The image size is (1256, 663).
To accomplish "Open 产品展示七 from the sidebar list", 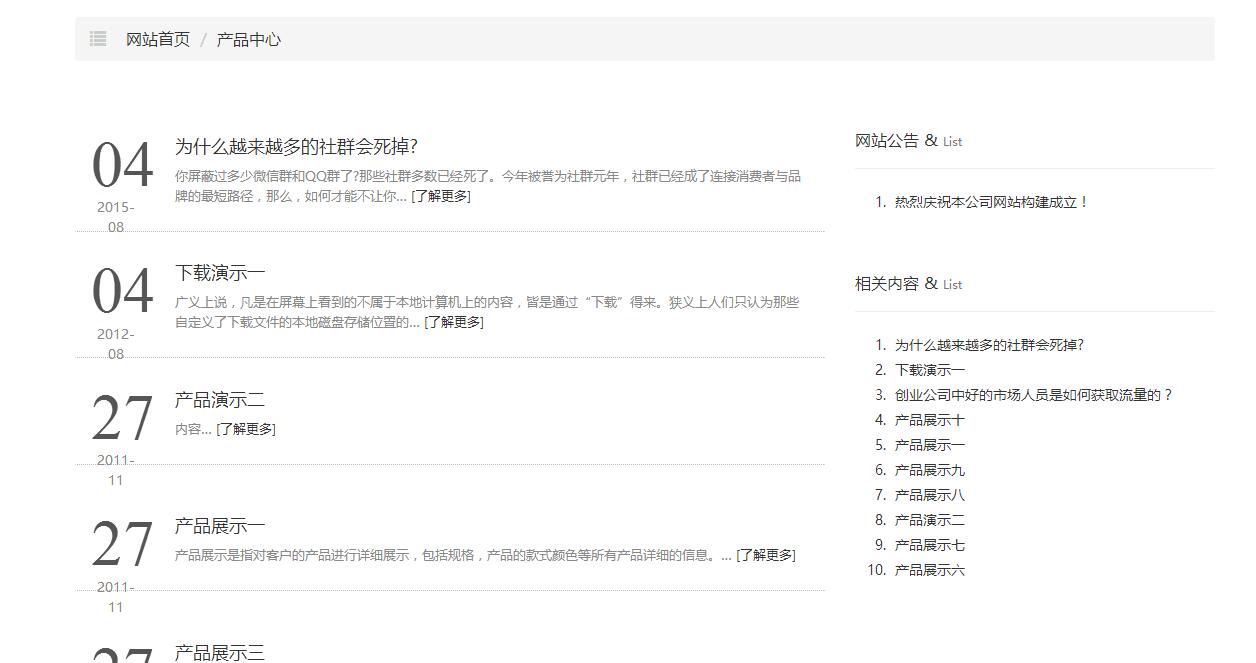I will [x=929, y=545].
